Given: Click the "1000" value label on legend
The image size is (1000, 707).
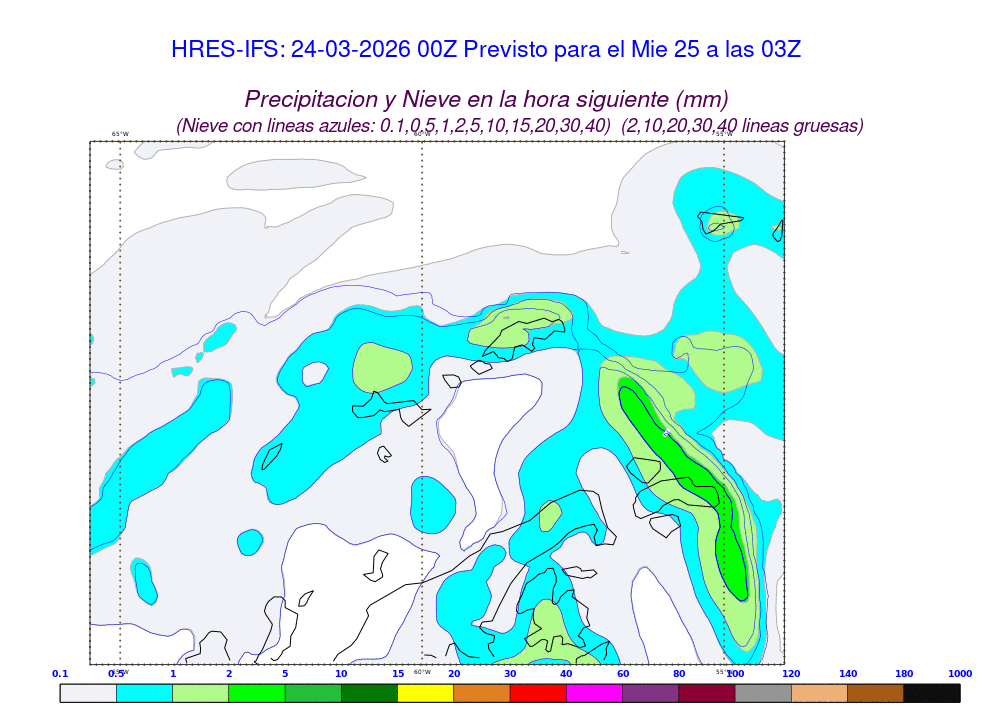Looking at the screenshot, I should pyautogui.click(x=959, y=674).
